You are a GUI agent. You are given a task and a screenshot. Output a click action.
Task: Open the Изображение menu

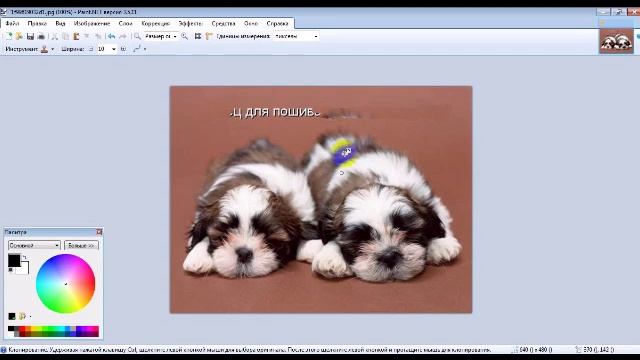click(x=92, y=24)
